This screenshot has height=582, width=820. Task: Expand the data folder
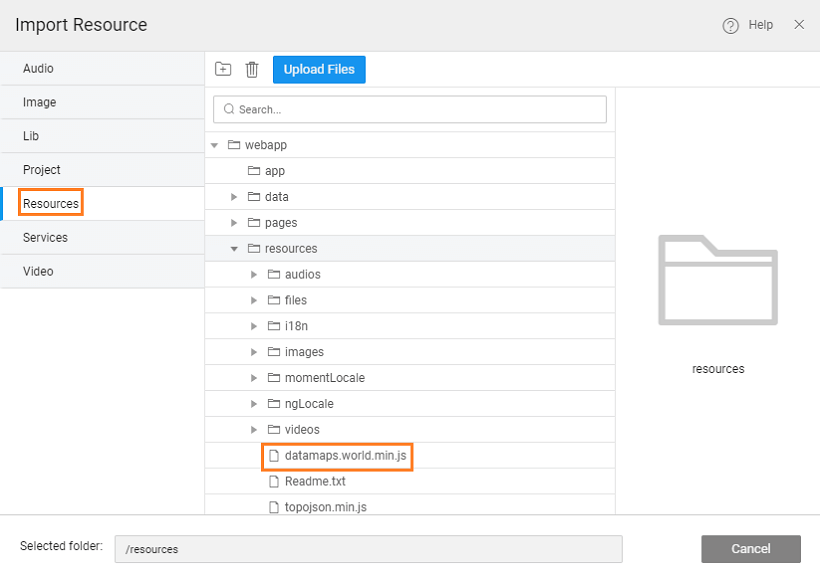coord(234,197)
